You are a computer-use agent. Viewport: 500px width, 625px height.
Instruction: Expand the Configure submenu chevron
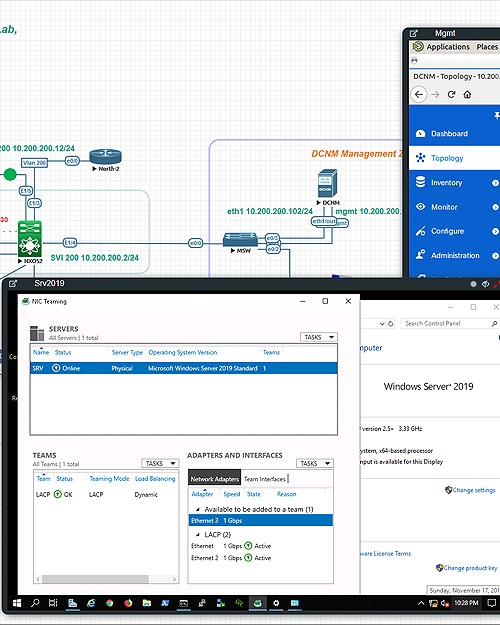[x=495, y=232]
